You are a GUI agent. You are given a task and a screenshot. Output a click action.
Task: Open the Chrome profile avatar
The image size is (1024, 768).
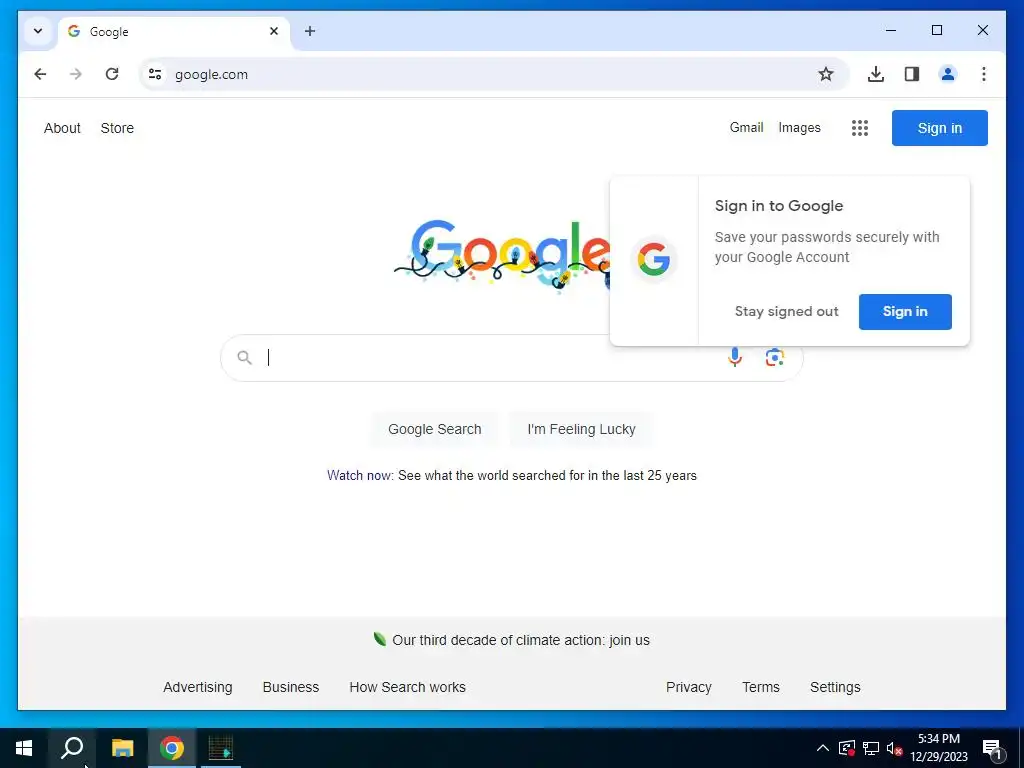click(x=948, y=74)
